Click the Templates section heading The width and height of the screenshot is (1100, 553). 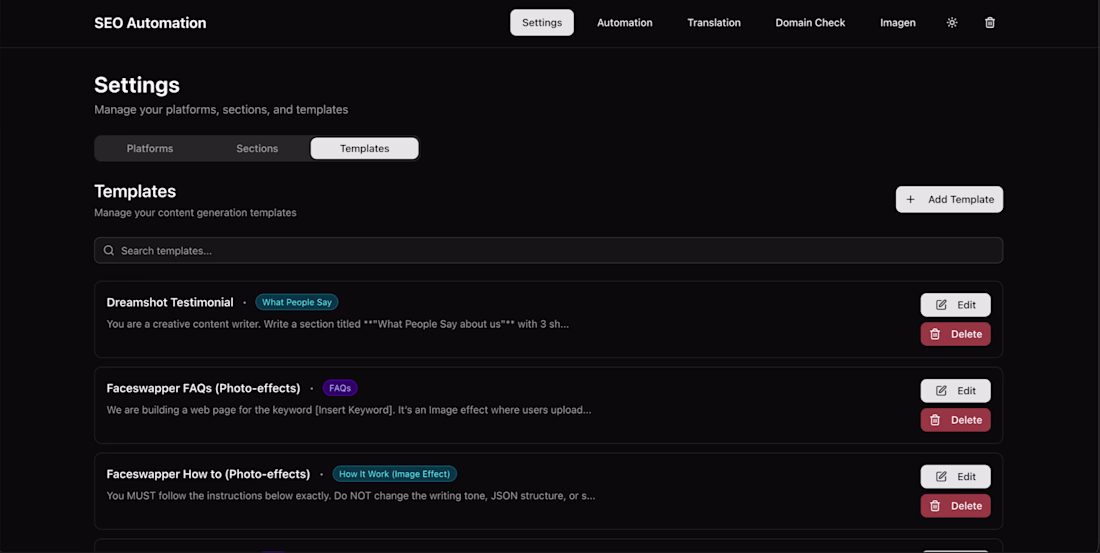tap(135, 191)
